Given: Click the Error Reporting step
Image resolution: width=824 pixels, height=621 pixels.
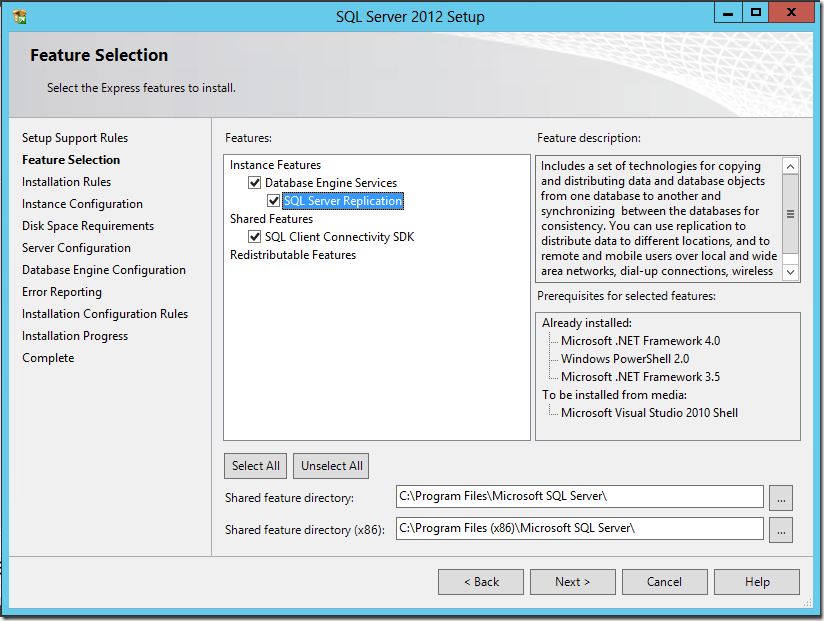Looking at the screenshot, I should [x=62, y=292].
